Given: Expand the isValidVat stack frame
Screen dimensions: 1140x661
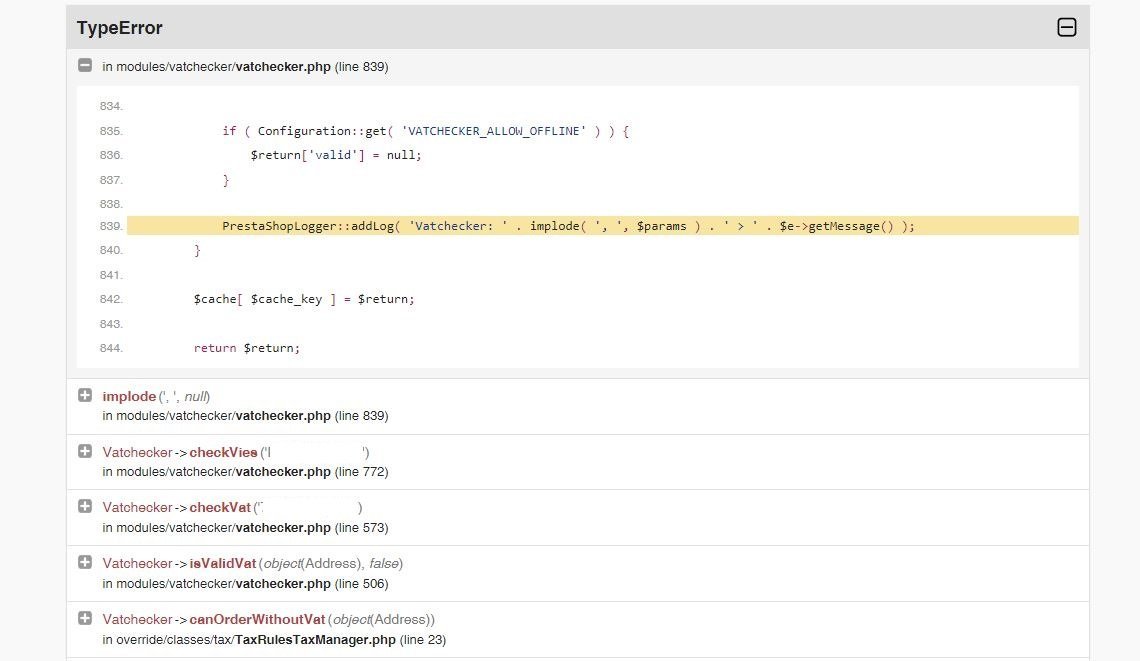Looking at the screenshot, I should coord(85,563).
